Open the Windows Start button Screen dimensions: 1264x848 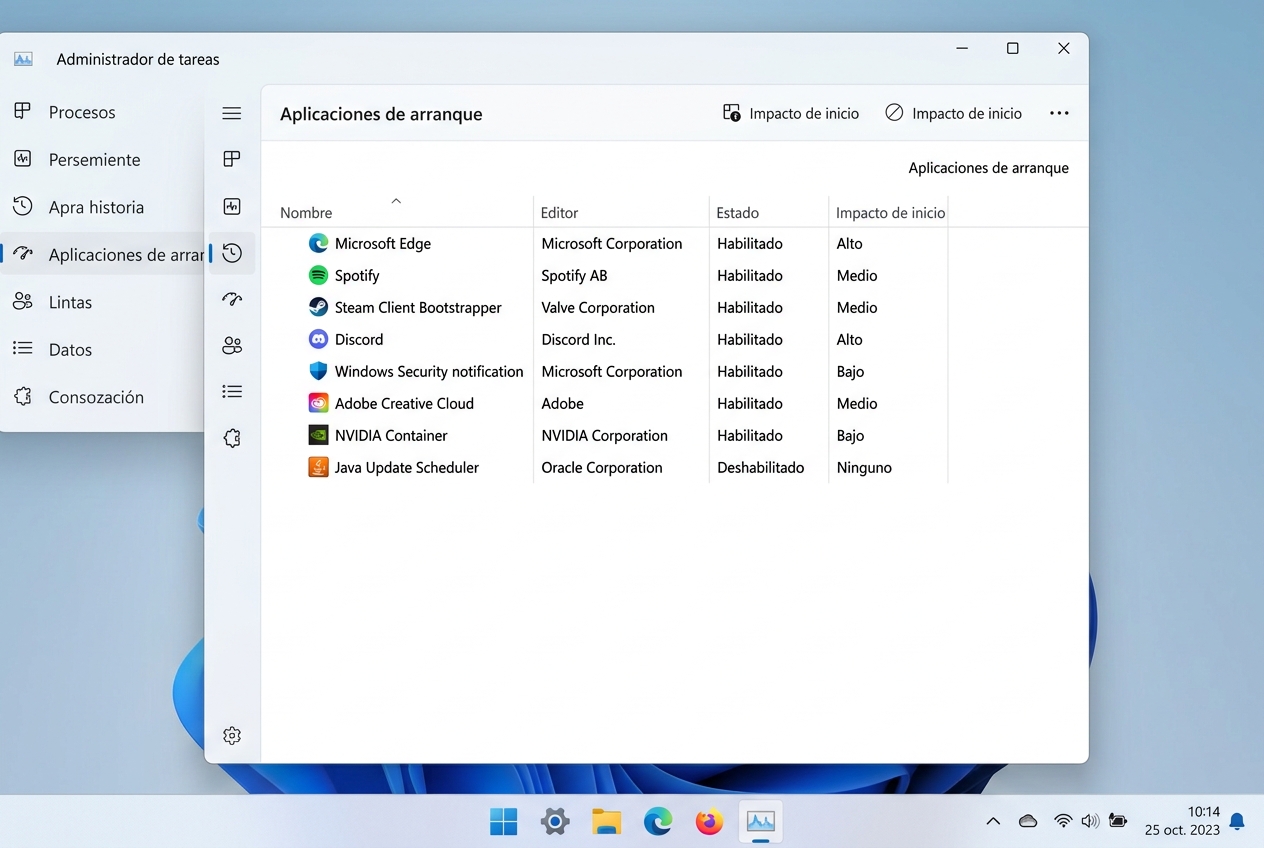pyautogui.click(x=504, y=822)
